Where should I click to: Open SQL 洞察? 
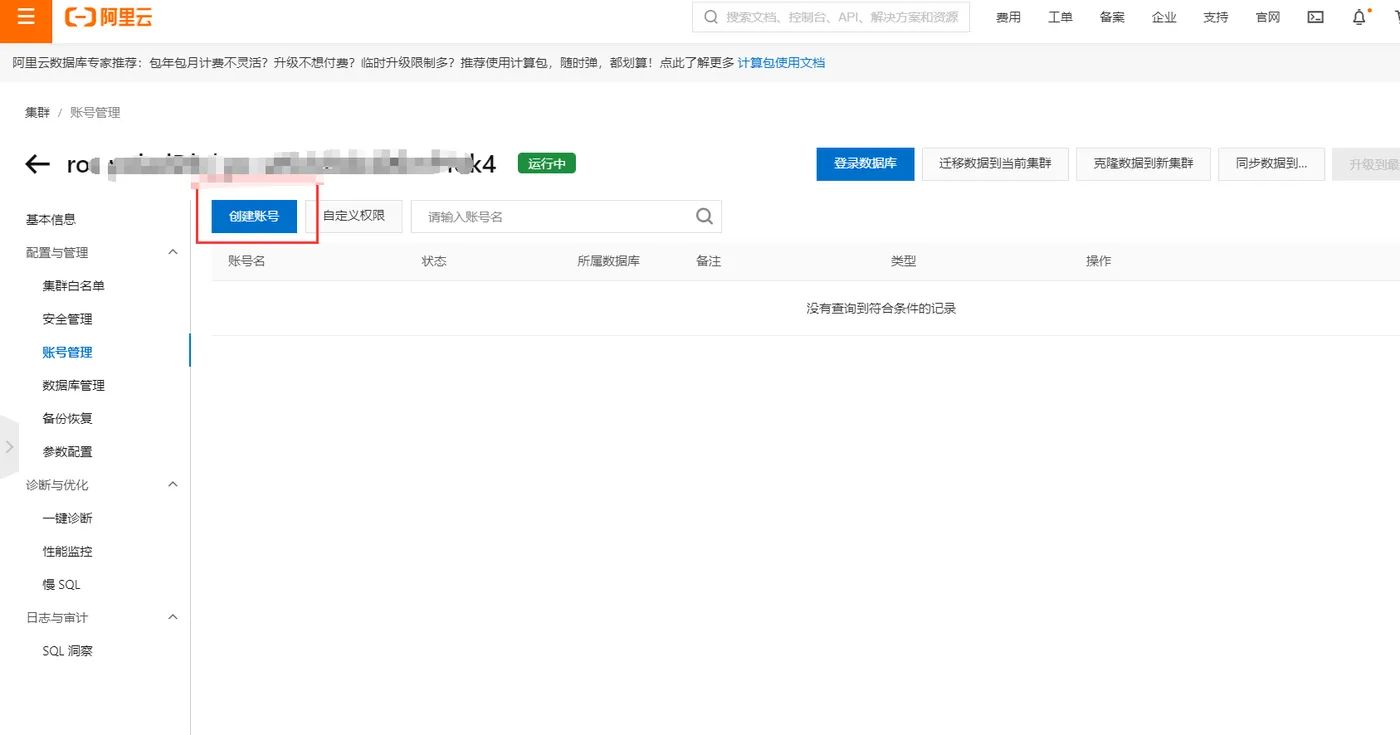pyautogui.click(x=67, y=651)
